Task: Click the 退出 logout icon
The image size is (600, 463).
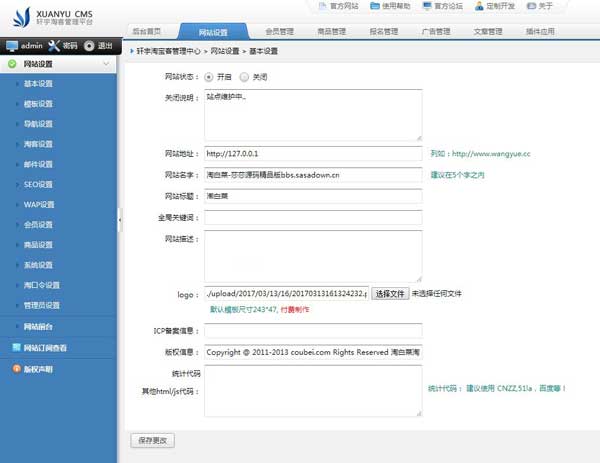Action: [89, 46]
